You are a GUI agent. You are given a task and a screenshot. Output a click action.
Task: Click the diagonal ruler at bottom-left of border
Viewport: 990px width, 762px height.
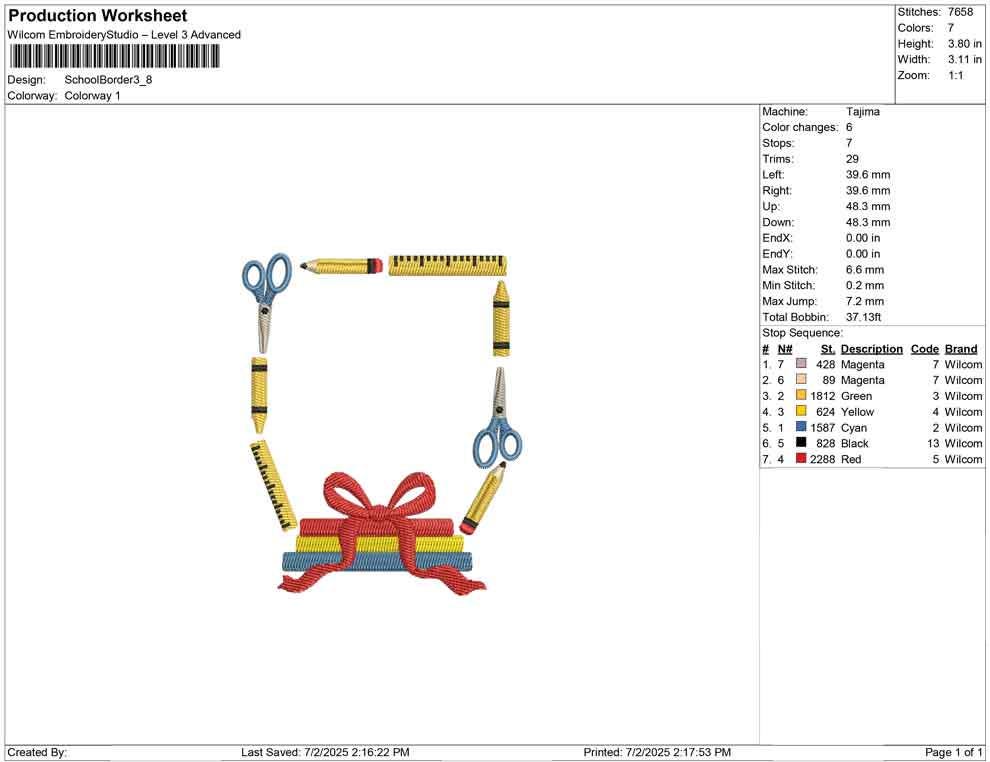pos(273,485)
